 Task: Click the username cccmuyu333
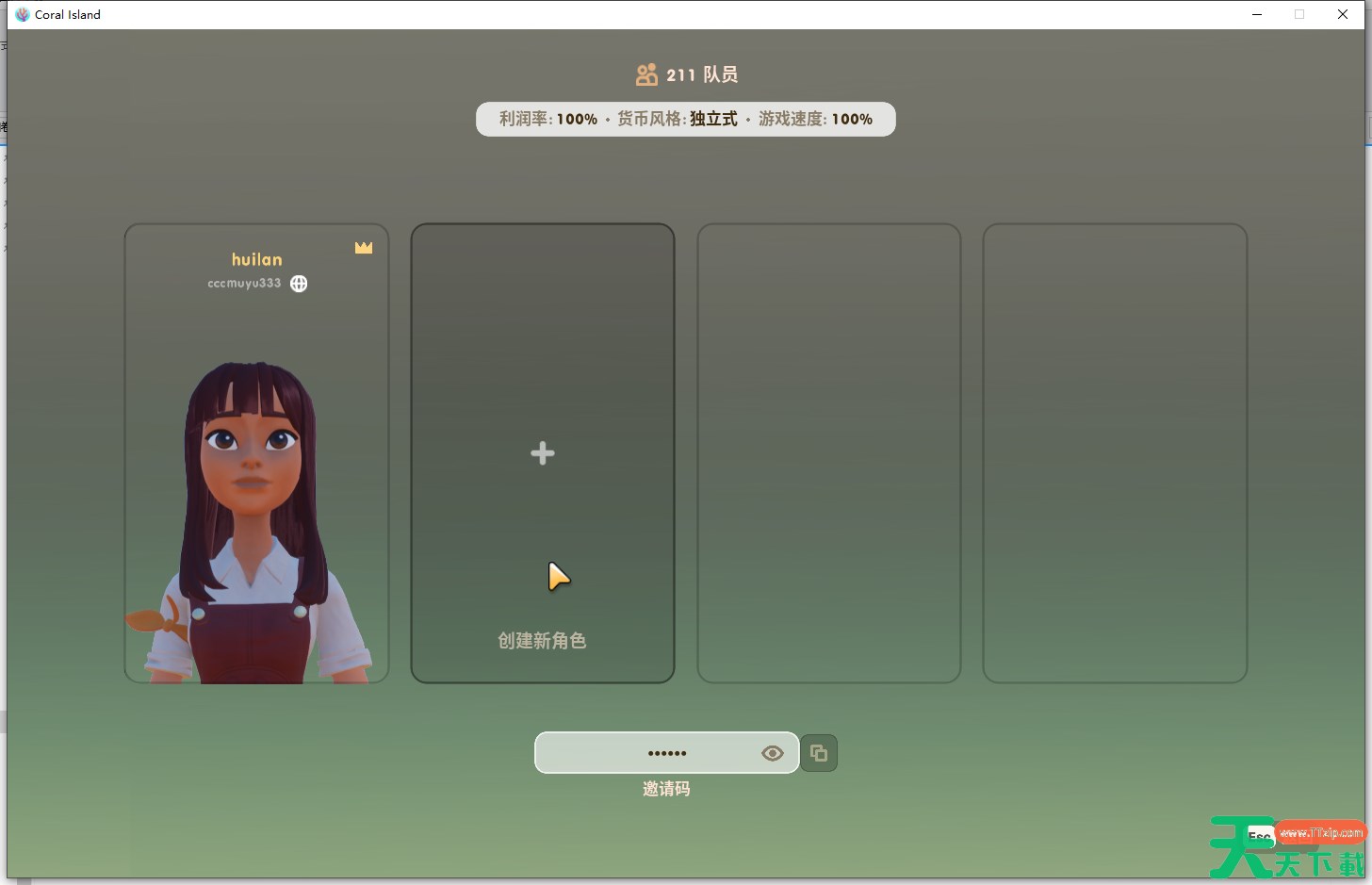click(x=244, y=283)
